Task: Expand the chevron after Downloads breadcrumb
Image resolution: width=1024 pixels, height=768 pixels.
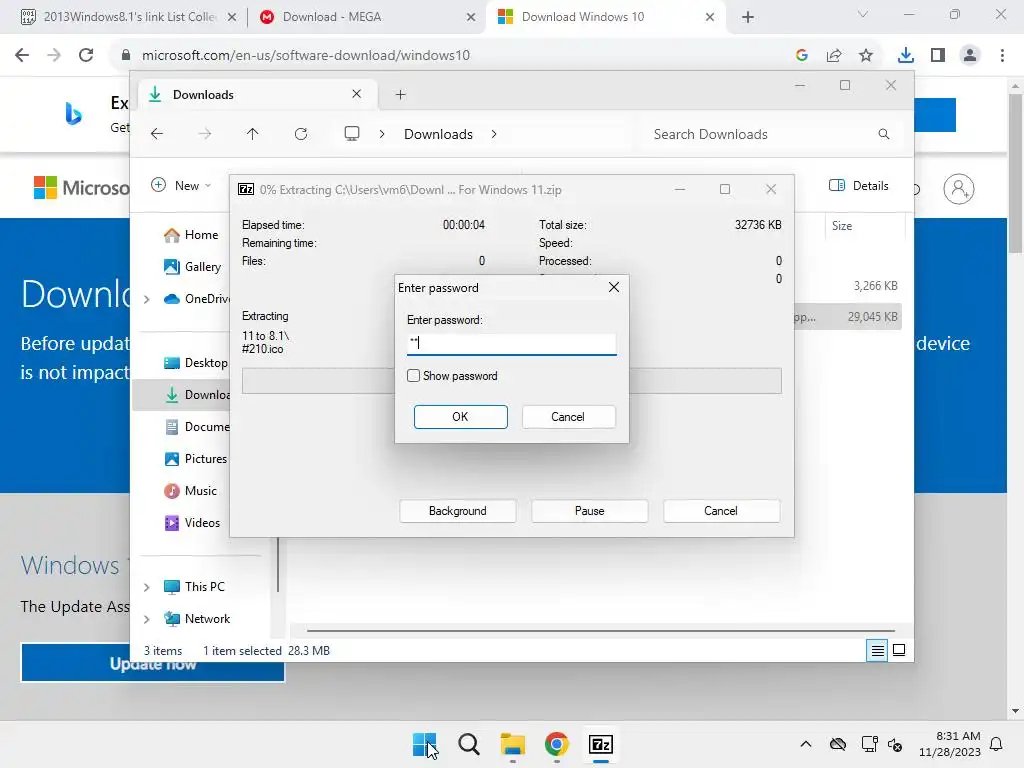Action: [494, 134]
